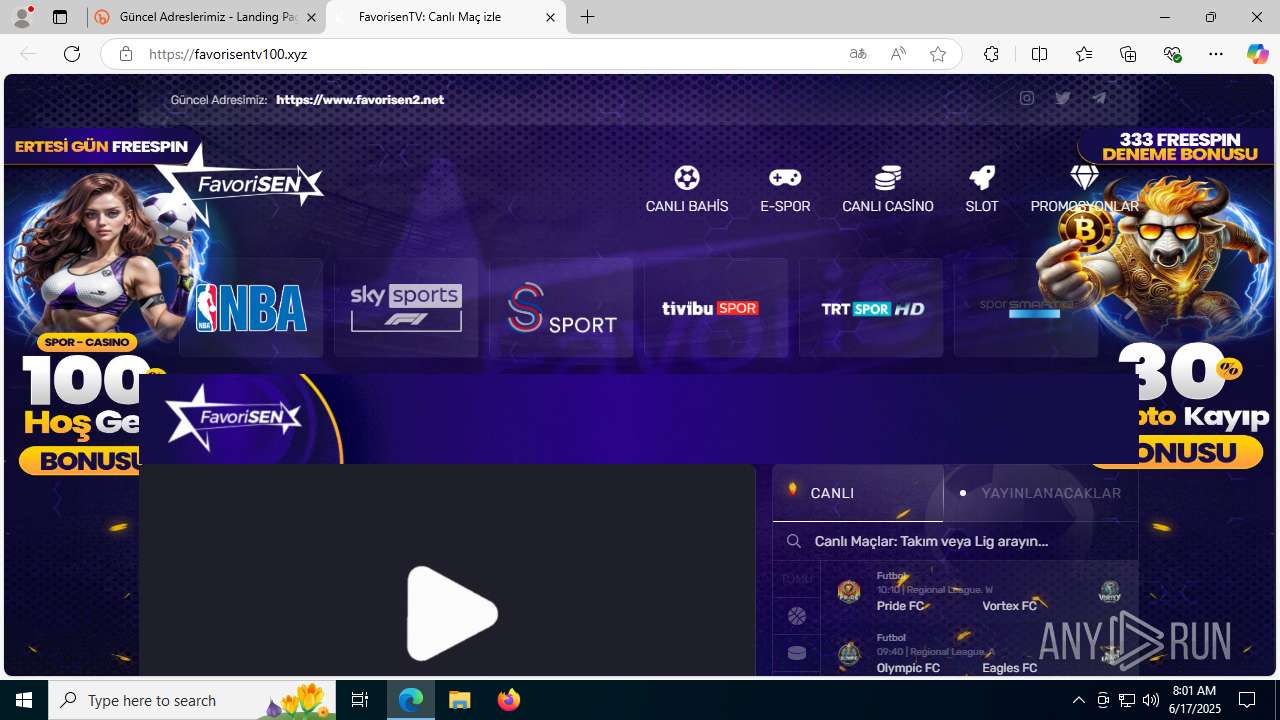
Task: Open the Collections toolbar icon
Action: (x=1128, y=54)
